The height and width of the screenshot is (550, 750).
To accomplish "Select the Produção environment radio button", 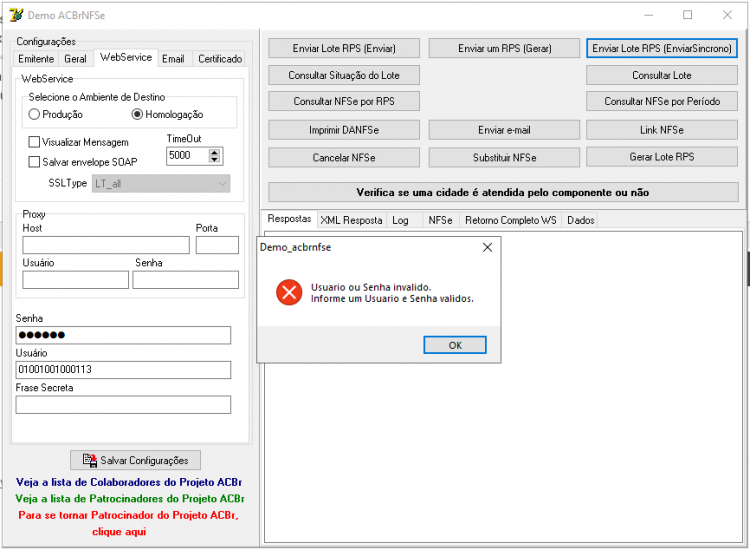I will [x=34, y=114].
